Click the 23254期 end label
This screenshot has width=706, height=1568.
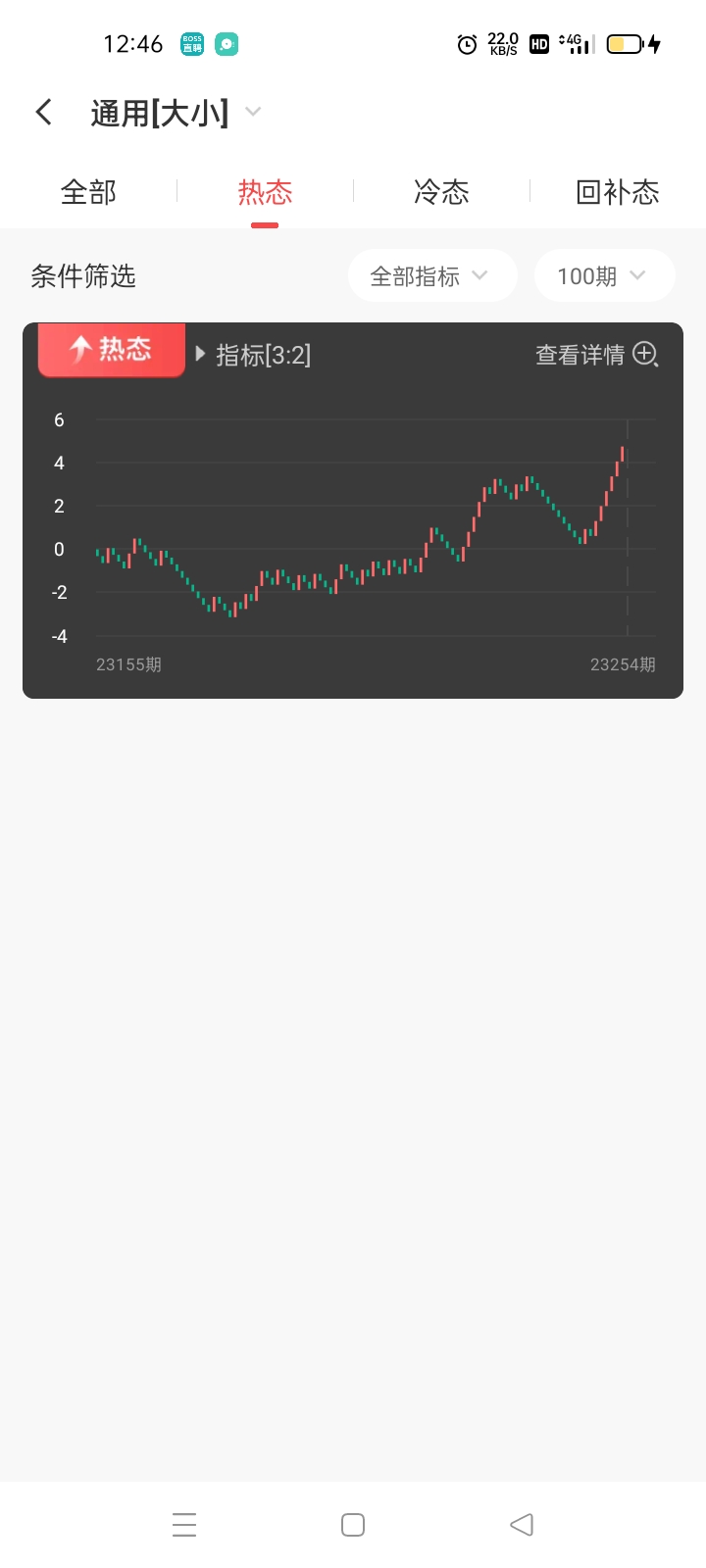tap(623, 664)
